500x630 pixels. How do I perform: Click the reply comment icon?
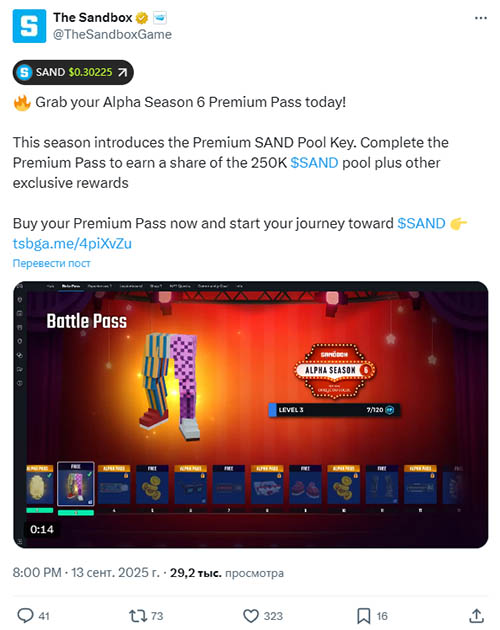(25, 616)
